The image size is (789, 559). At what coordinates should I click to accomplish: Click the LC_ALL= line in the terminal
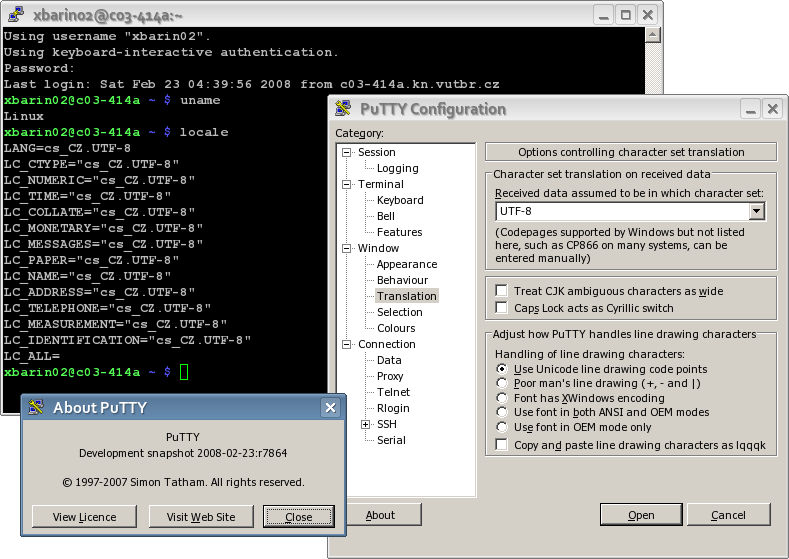pyautogui.click(x=32, y=356)
